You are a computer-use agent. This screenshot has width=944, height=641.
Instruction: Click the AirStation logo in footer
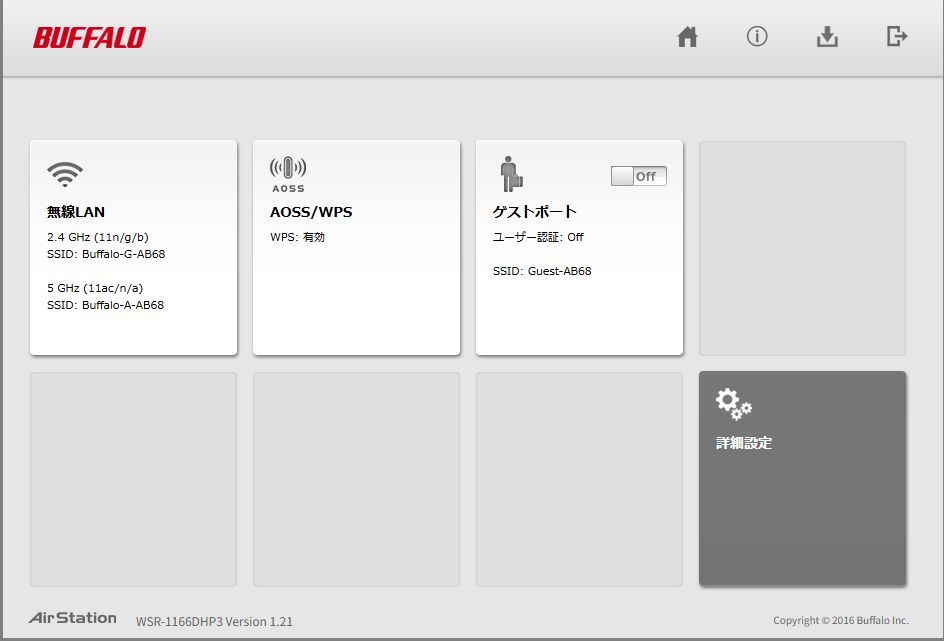click(72, 618)
